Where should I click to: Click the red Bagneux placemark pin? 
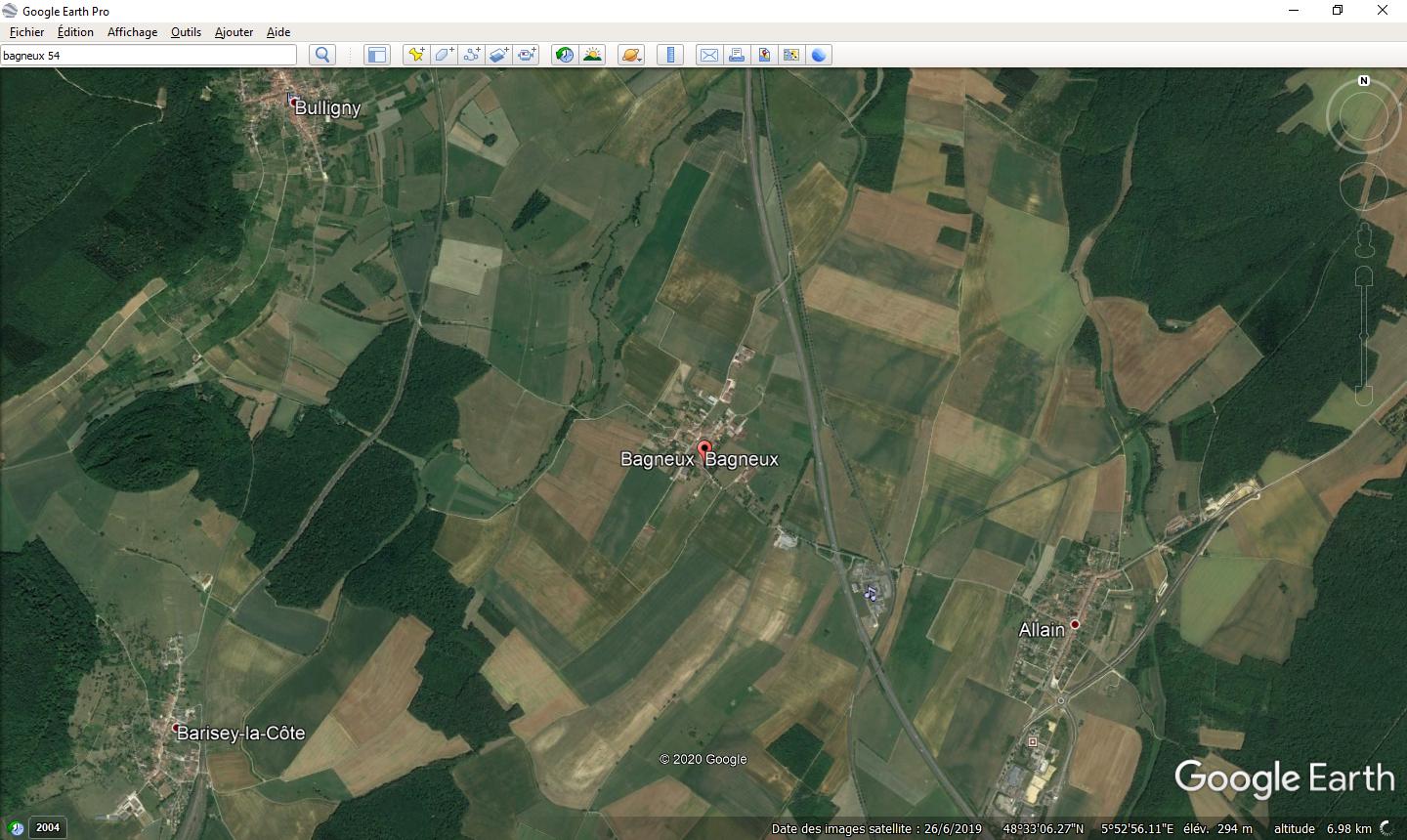703,452
